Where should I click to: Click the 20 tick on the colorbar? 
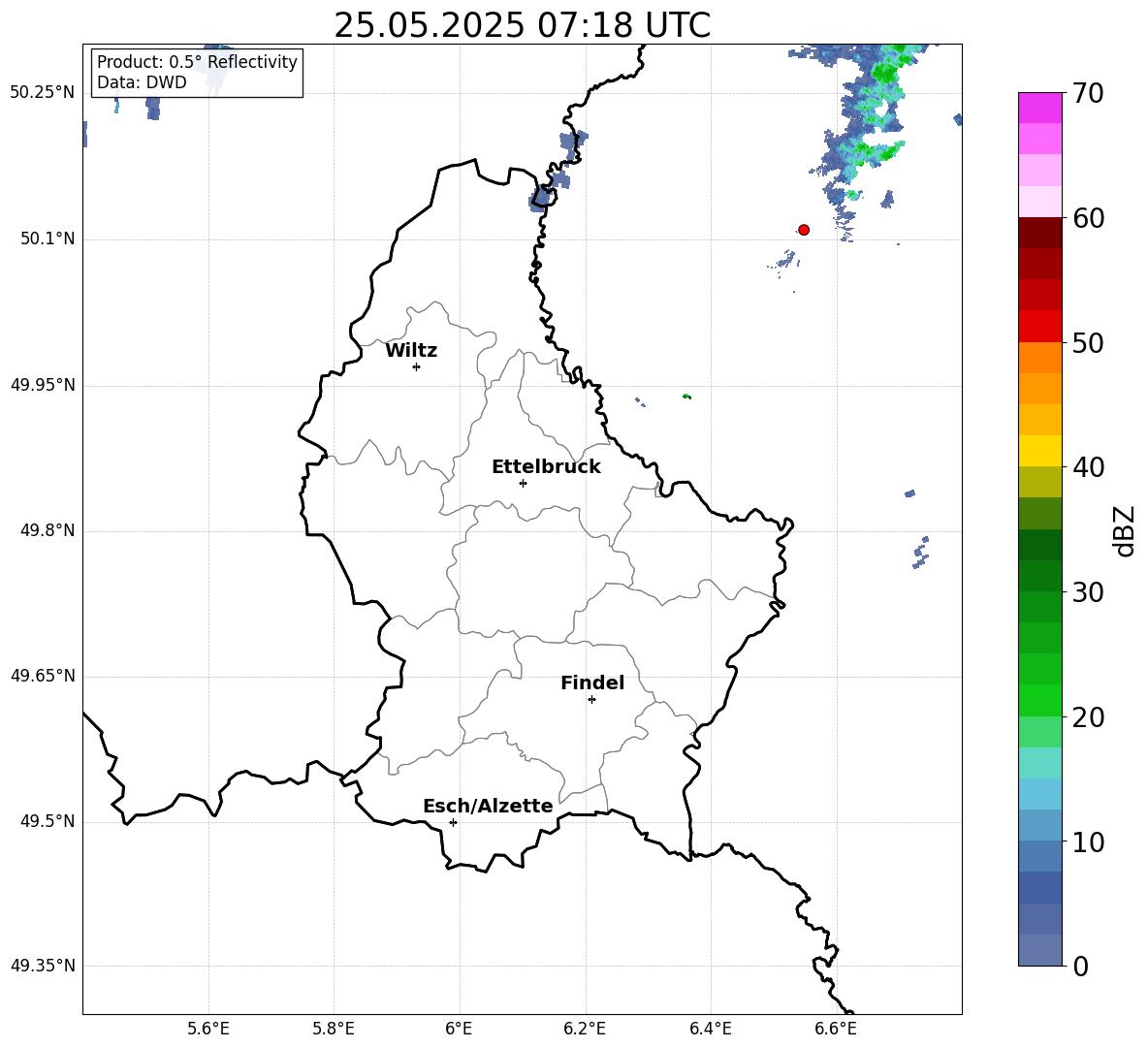pos(1088,716)
